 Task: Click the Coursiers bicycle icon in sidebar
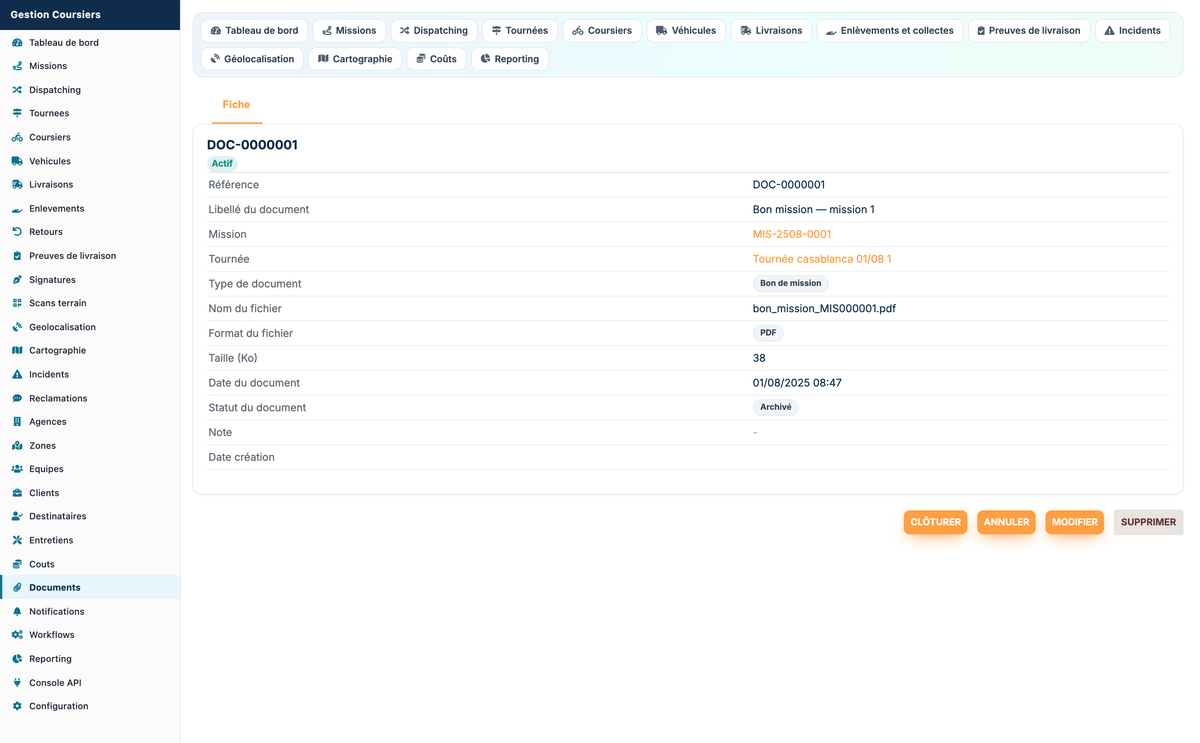(17, 137)
